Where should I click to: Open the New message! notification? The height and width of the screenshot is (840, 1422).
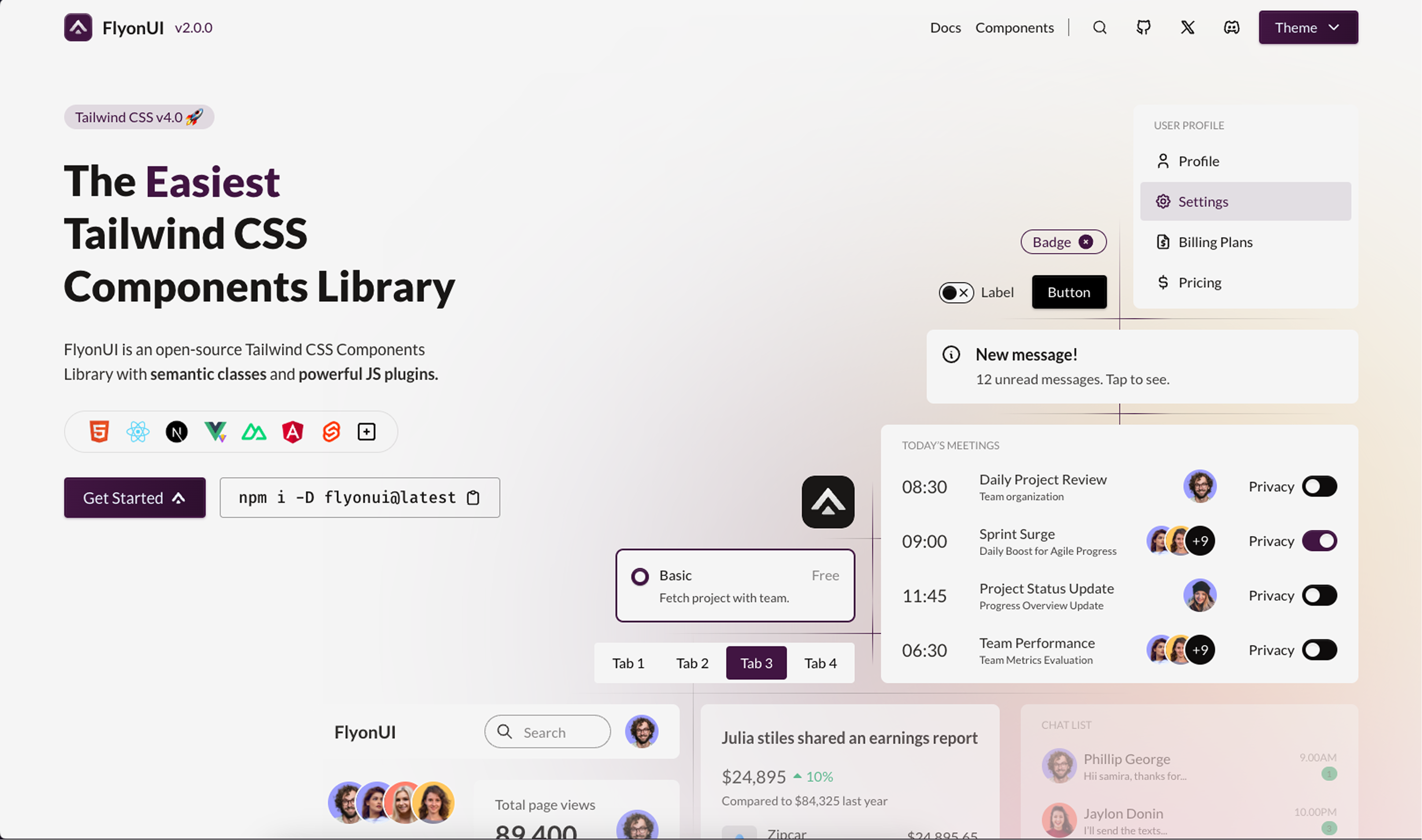1142,367
